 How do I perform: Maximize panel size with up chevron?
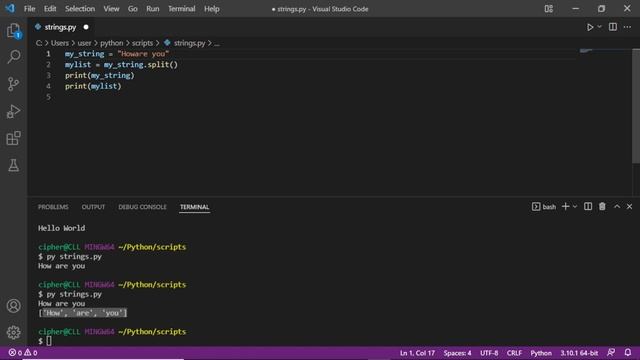[617, 207]
